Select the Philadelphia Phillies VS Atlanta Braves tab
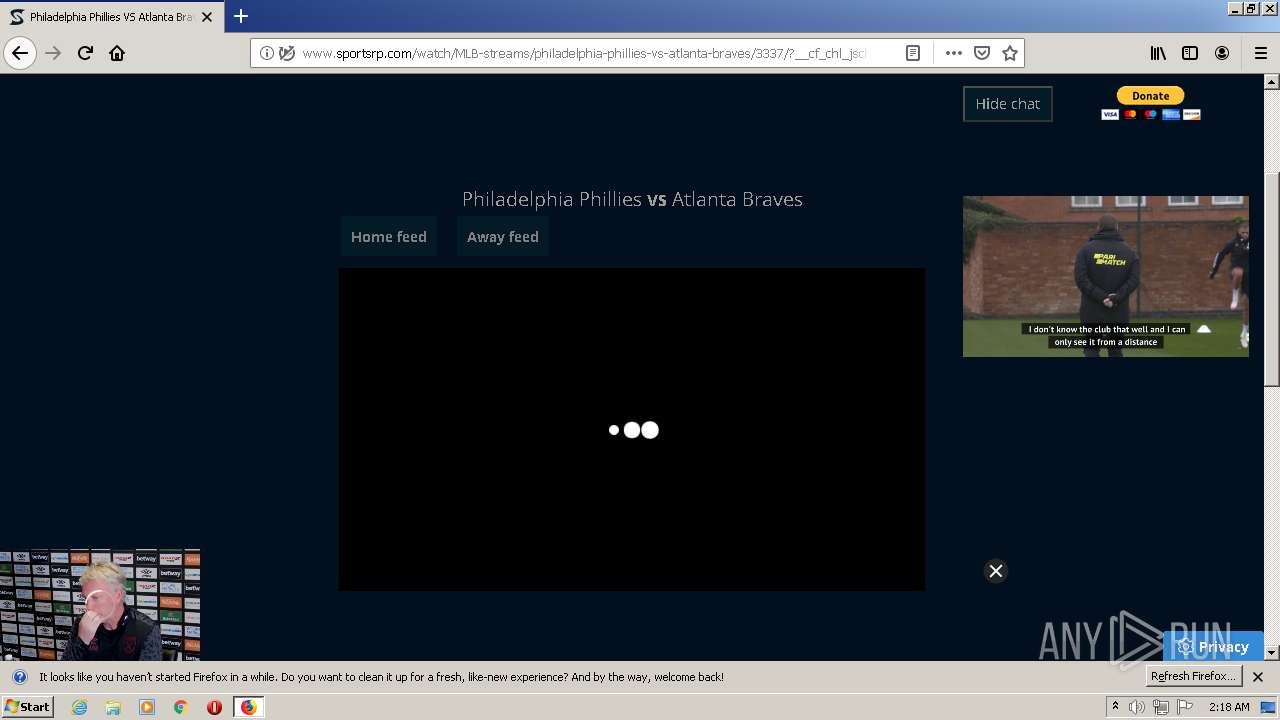Viewport: 1280px width, 720px height. point(111,17)
